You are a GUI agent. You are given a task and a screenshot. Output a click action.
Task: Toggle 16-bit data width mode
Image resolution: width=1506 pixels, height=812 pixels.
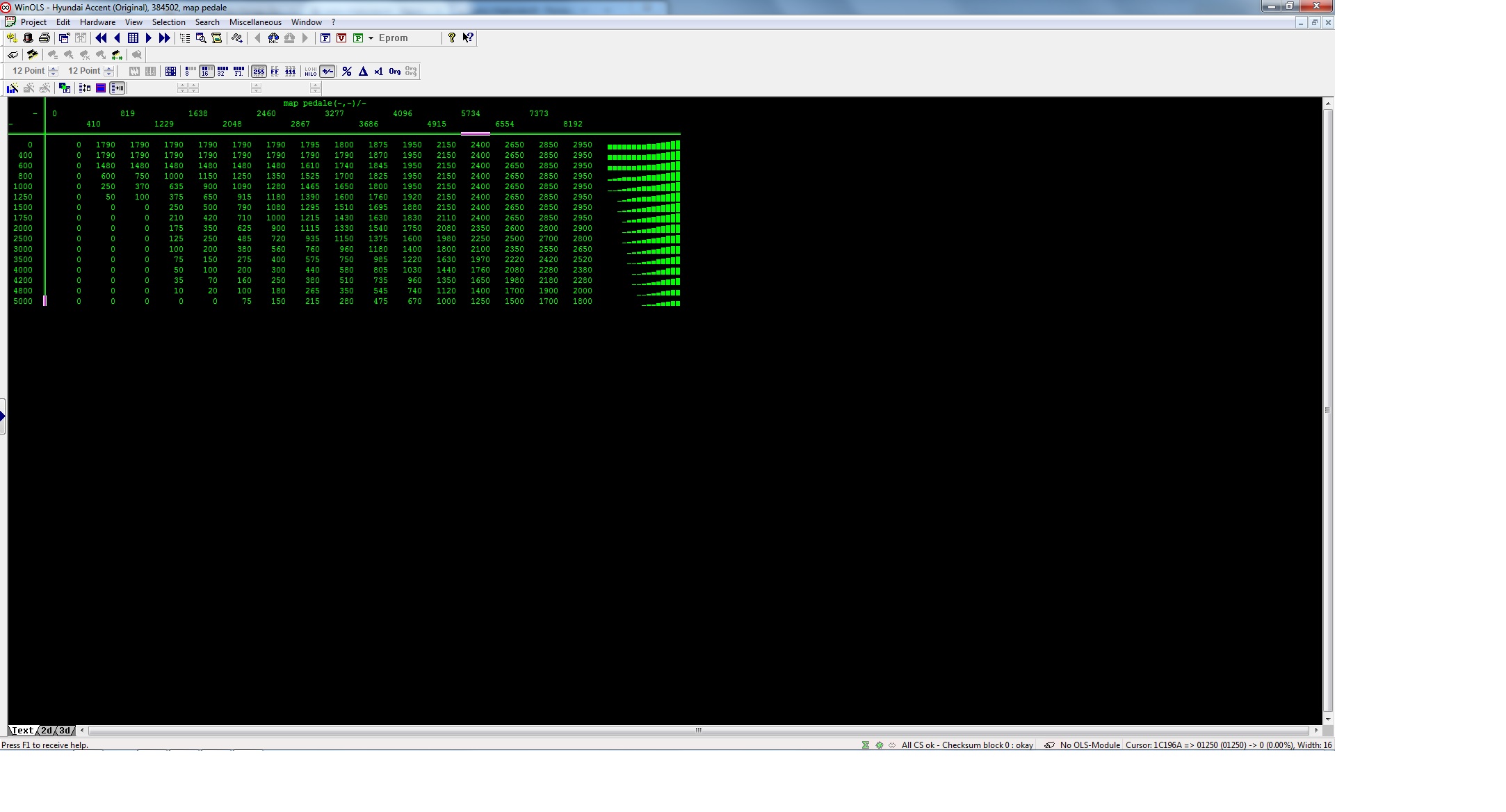(x=206, y=72)
